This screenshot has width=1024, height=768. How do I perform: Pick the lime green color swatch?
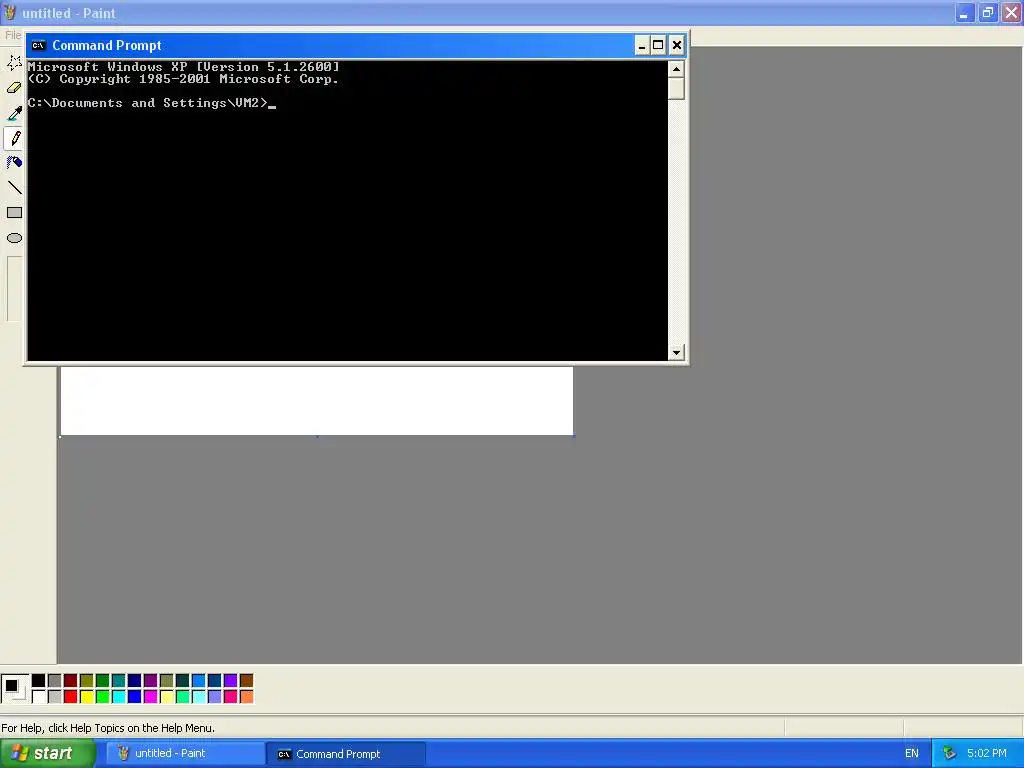pos(103,697)
